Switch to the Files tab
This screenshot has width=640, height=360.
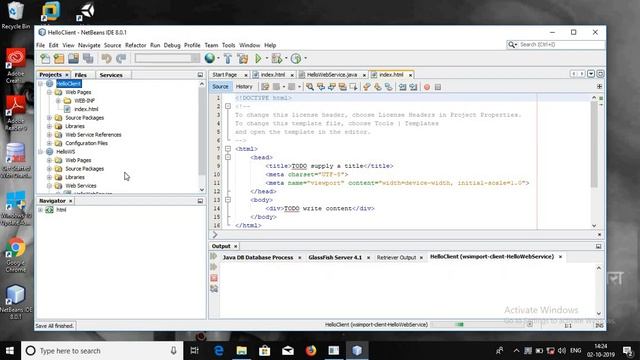click(81, 75)
